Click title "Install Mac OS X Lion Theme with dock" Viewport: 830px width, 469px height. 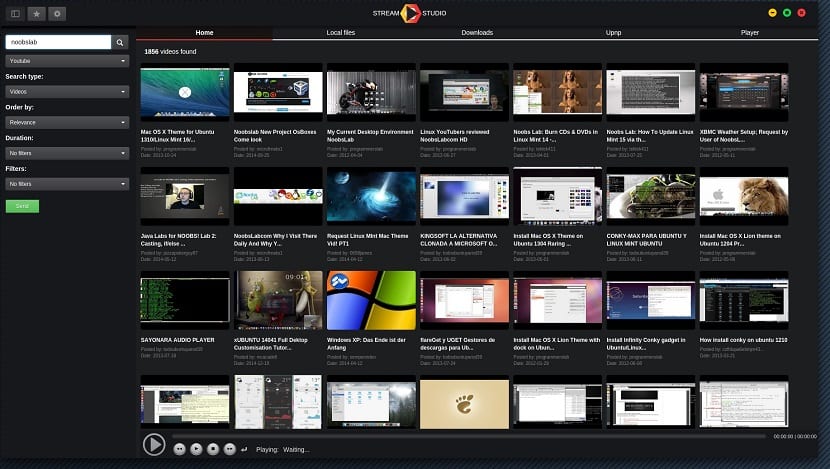click(557, 344)
